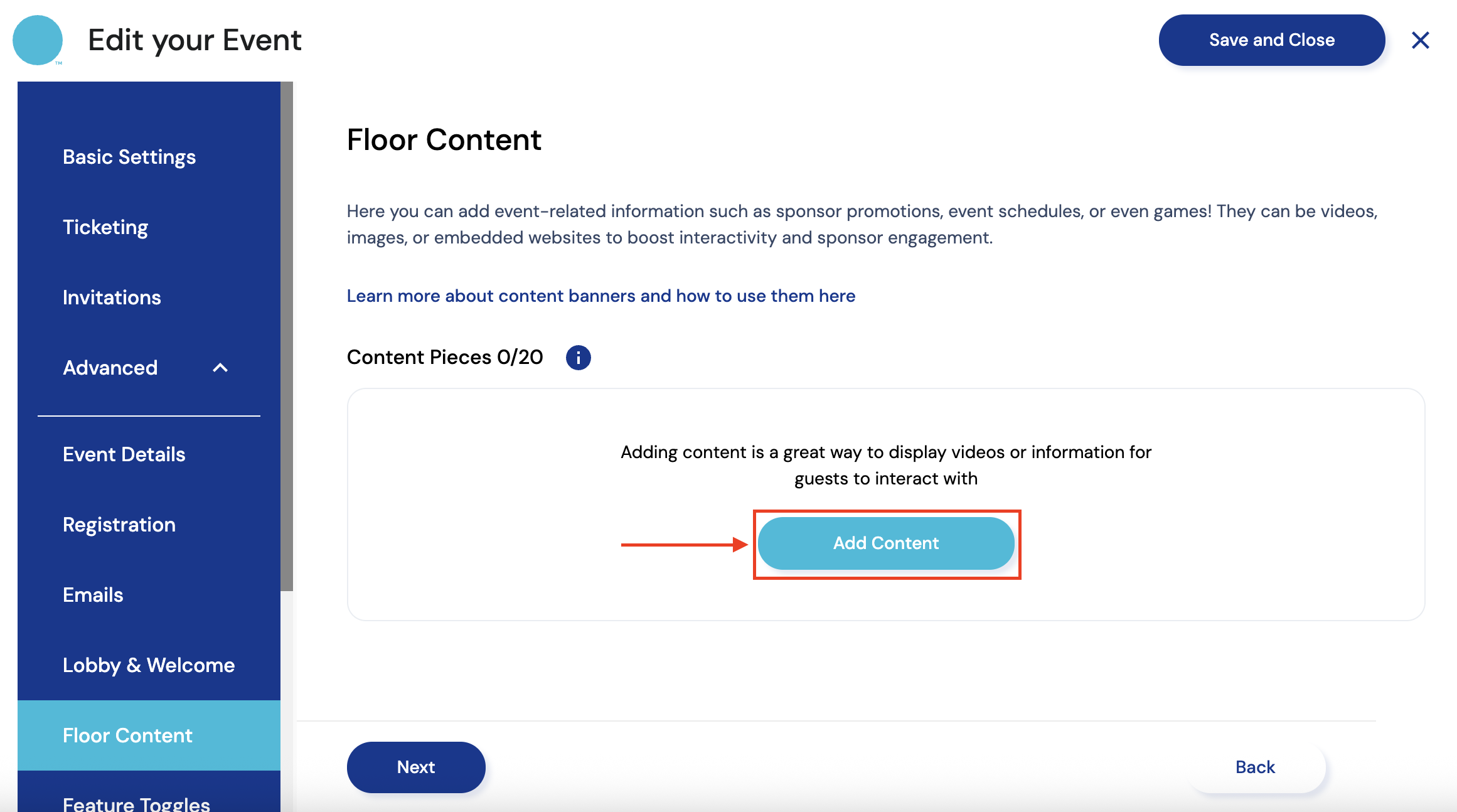1457x812 pixels.
Task: Click the sidebar vertical scrollbar
Action: coord(287,336)
